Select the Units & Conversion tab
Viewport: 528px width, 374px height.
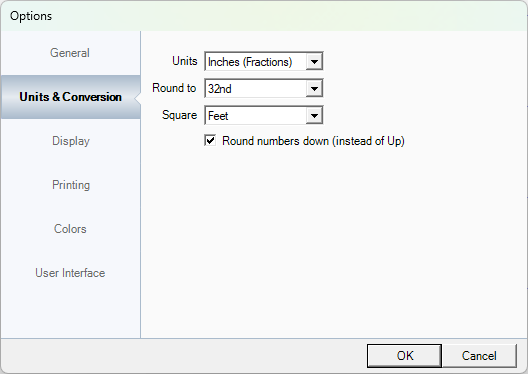tap(70, 97)
